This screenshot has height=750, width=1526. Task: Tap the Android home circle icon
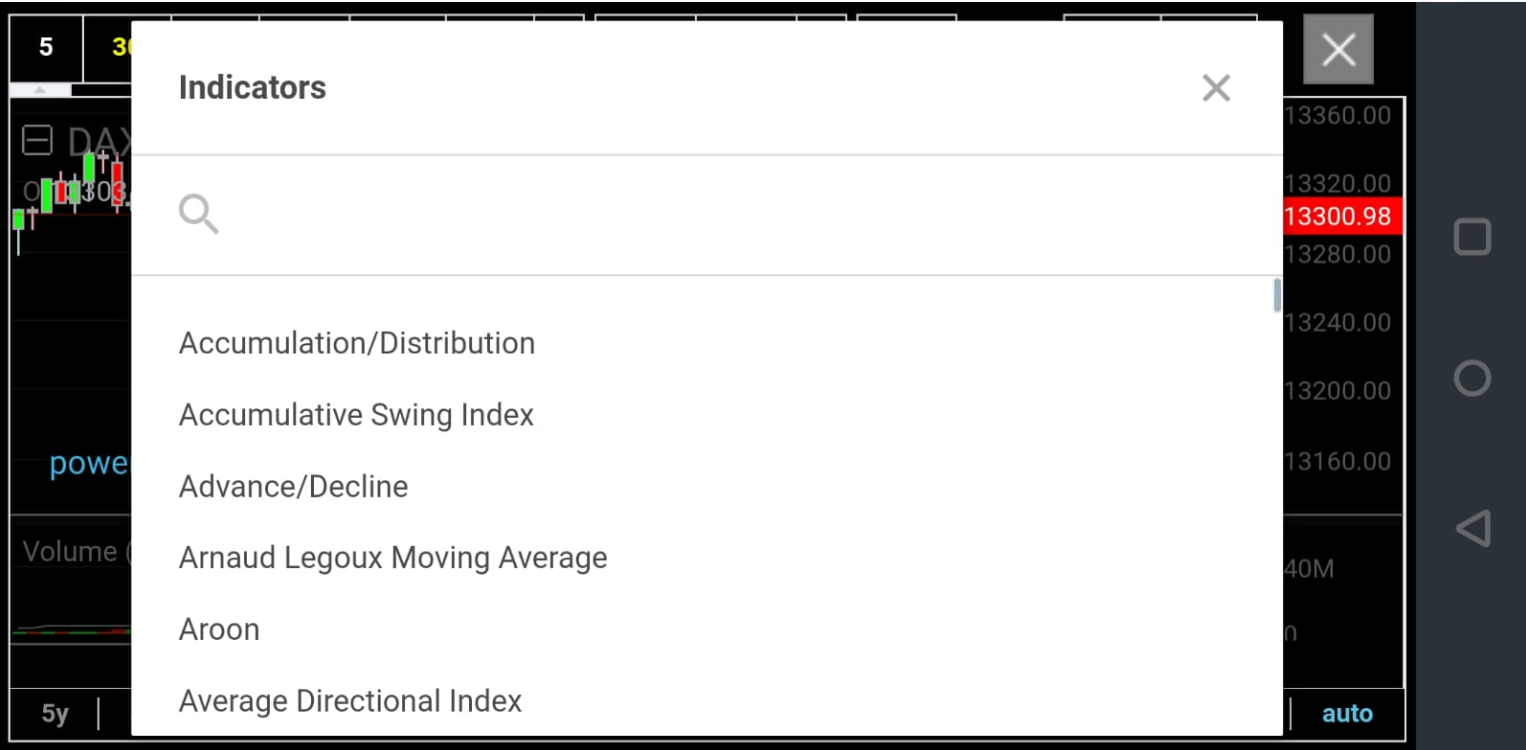(x=1472, y=378)
